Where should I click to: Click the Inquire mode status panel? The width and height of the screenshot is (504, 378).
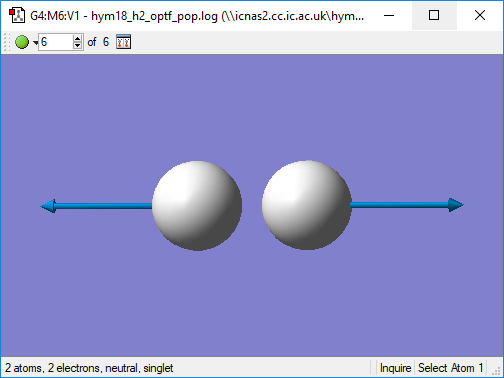tap(395, 368)
